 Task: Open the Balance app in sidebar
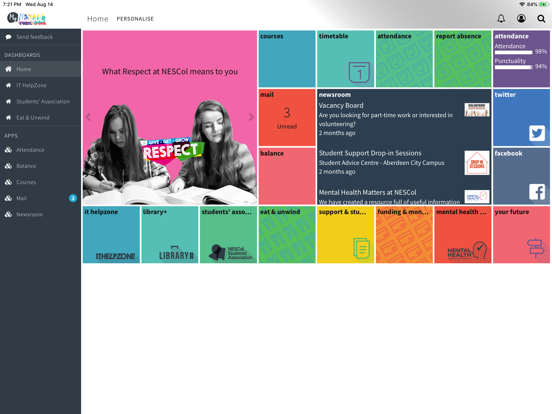40,166
